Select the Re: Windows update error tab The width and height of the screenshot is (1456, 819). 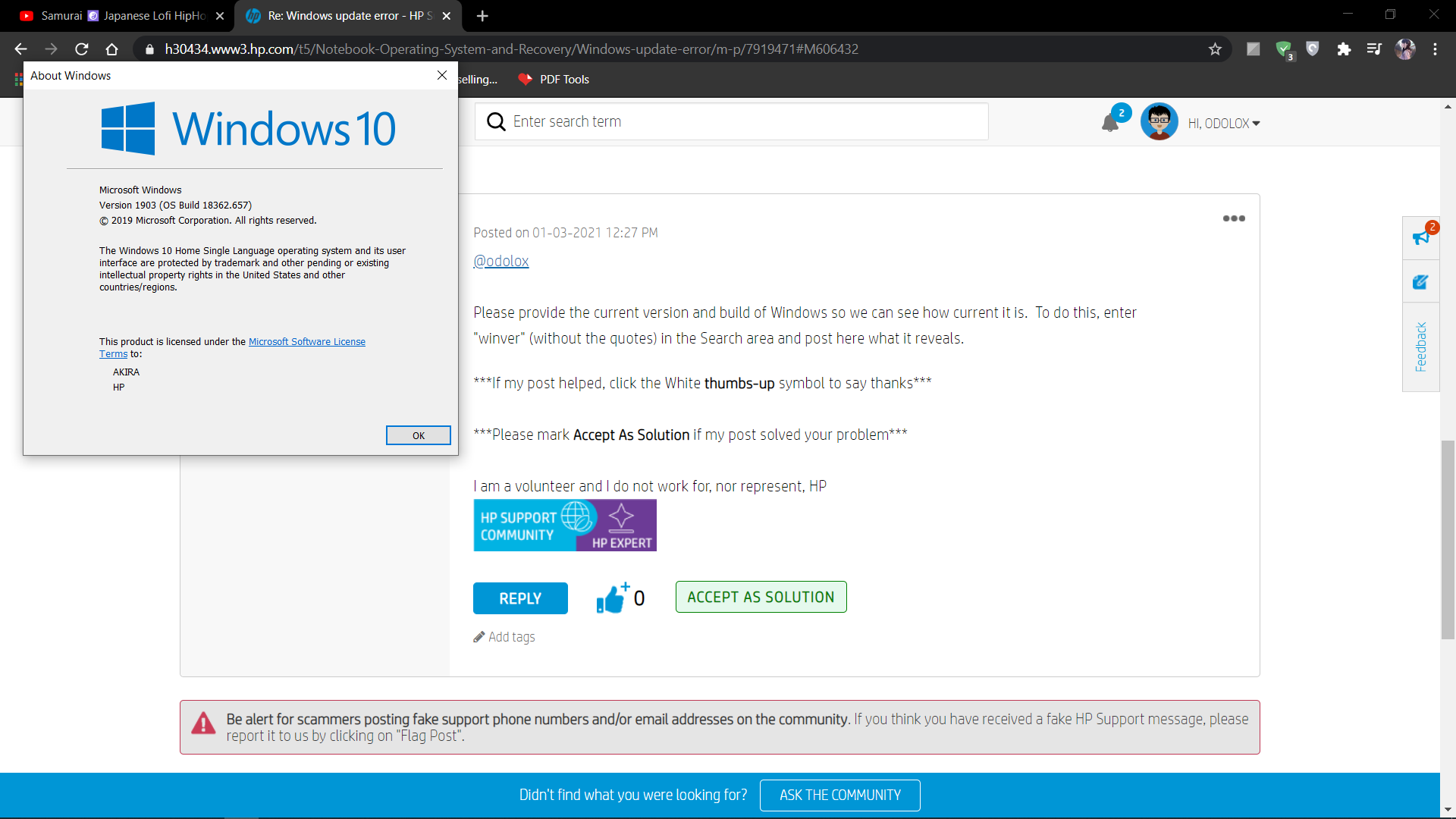[x=347, y=15]
